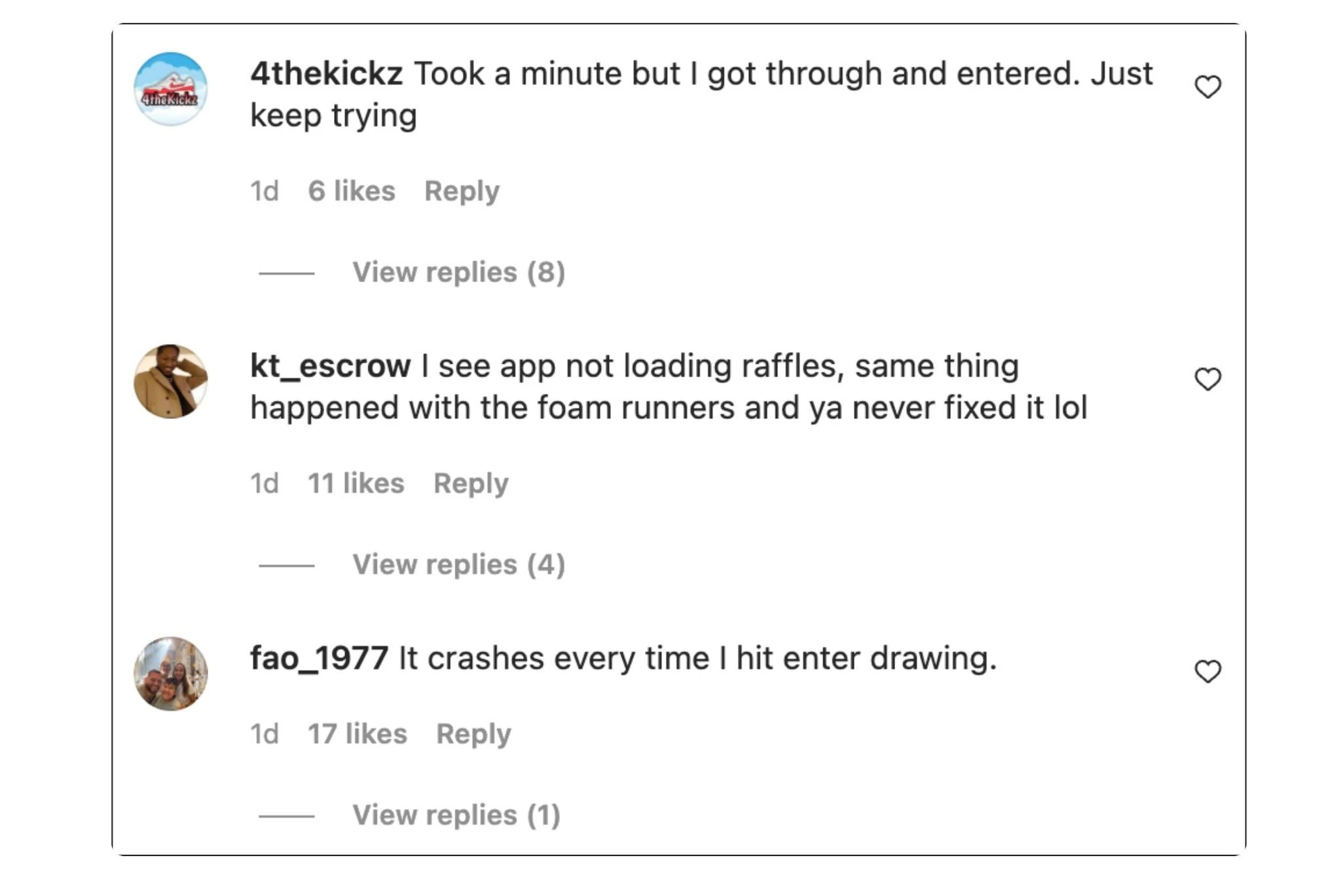Show the 11 likes list

point(356,484)
